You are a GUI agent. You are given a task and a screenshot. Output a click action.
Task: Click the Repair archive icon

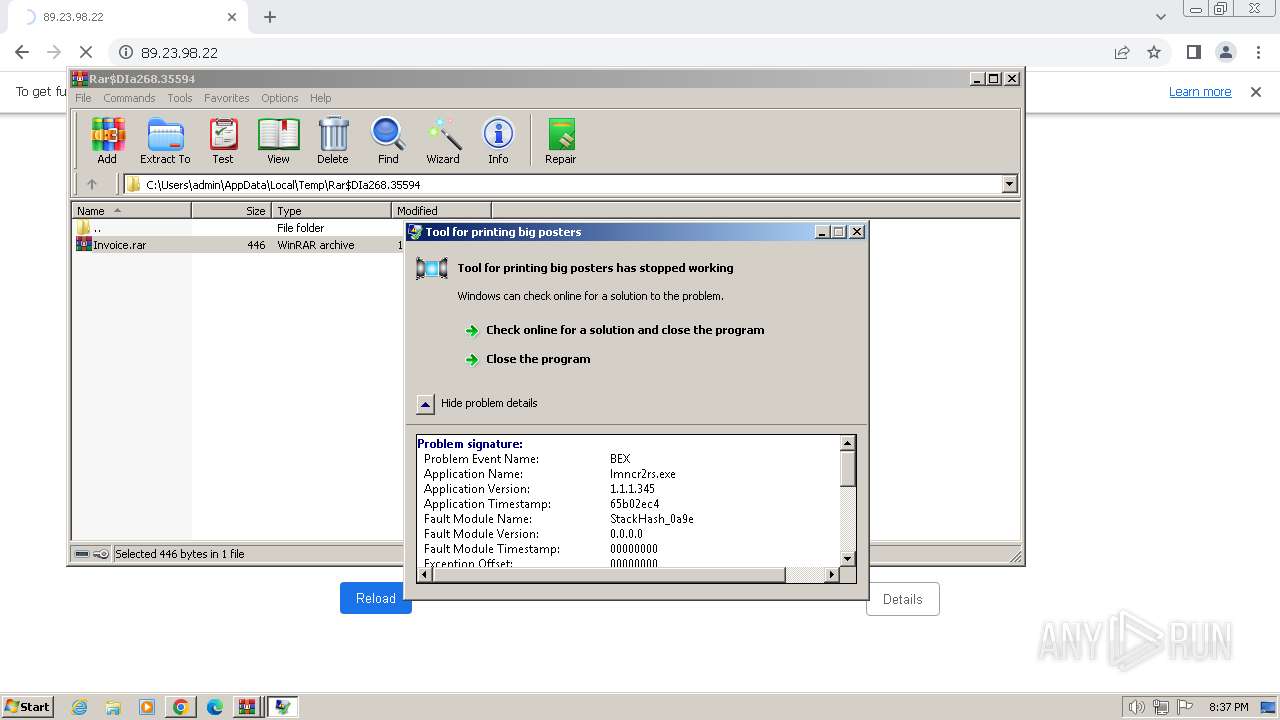coord(560,140)
